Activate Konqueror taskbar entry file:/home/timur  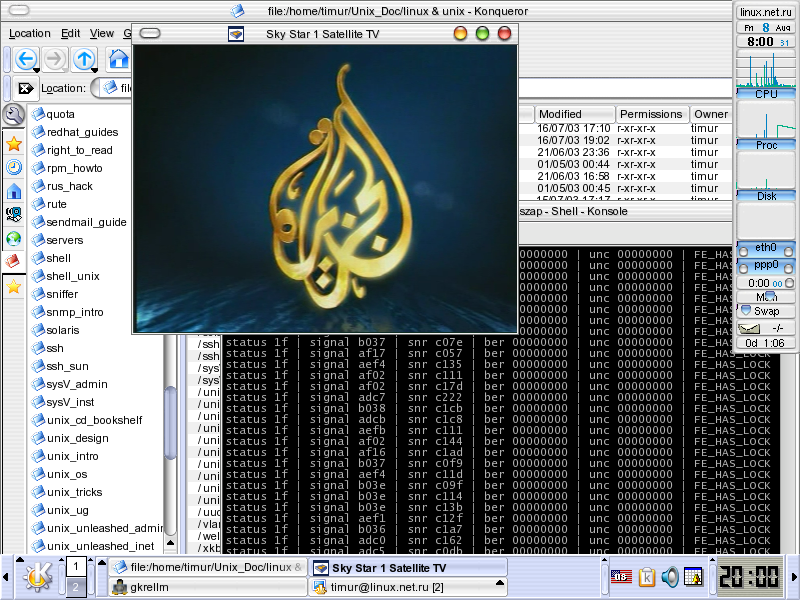208,567
